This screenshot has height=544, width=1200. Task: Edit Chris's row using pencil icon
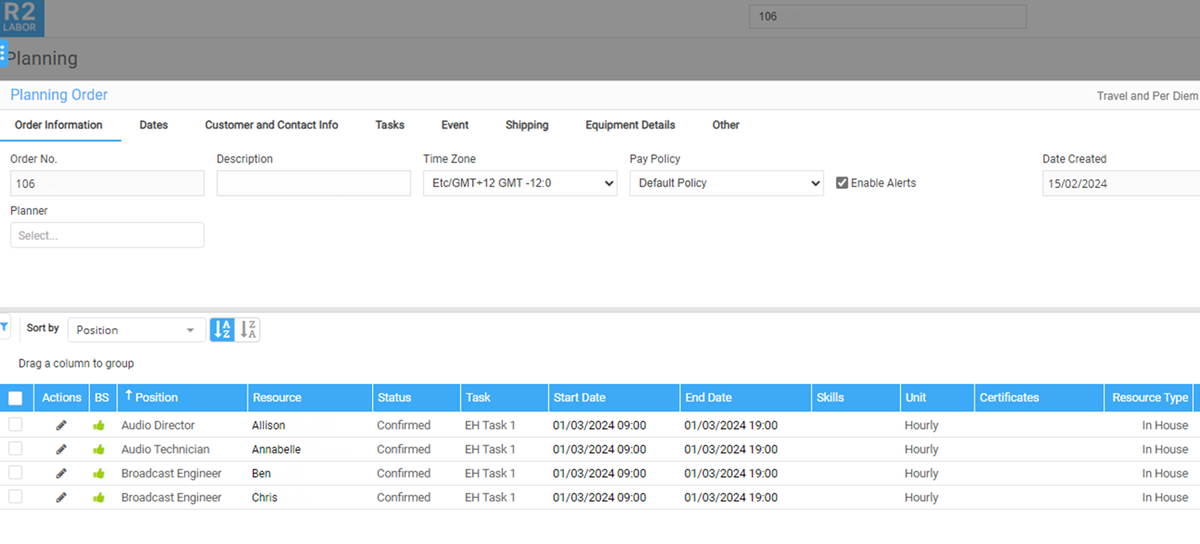click(x=61, y=498)
